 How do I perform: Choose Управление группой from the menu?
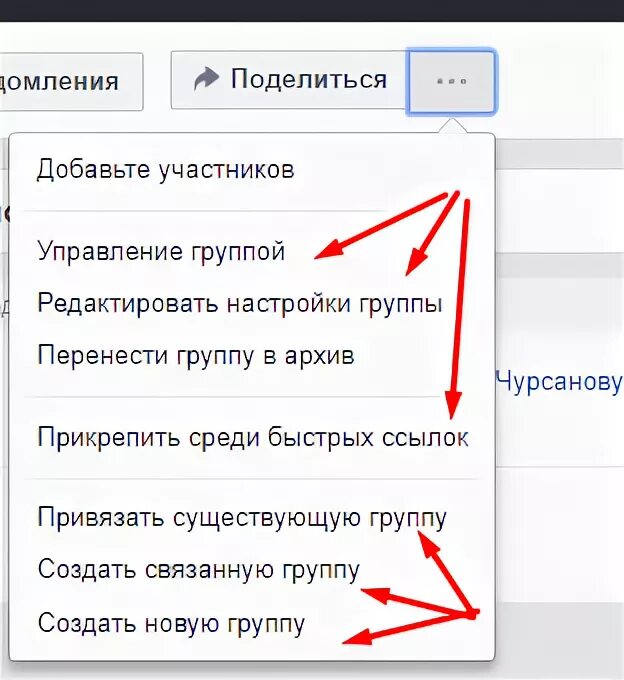(161, 251)
